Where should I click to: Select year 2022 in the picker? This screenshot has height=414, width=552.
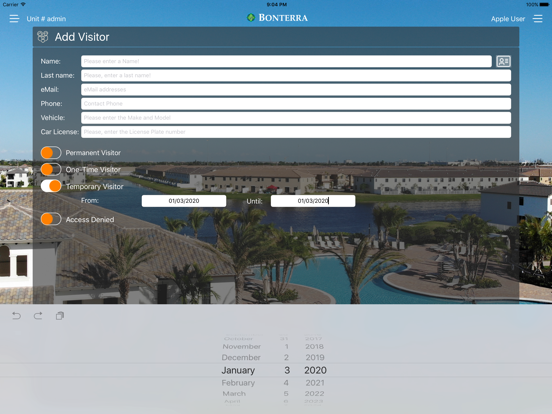[314, 394]
